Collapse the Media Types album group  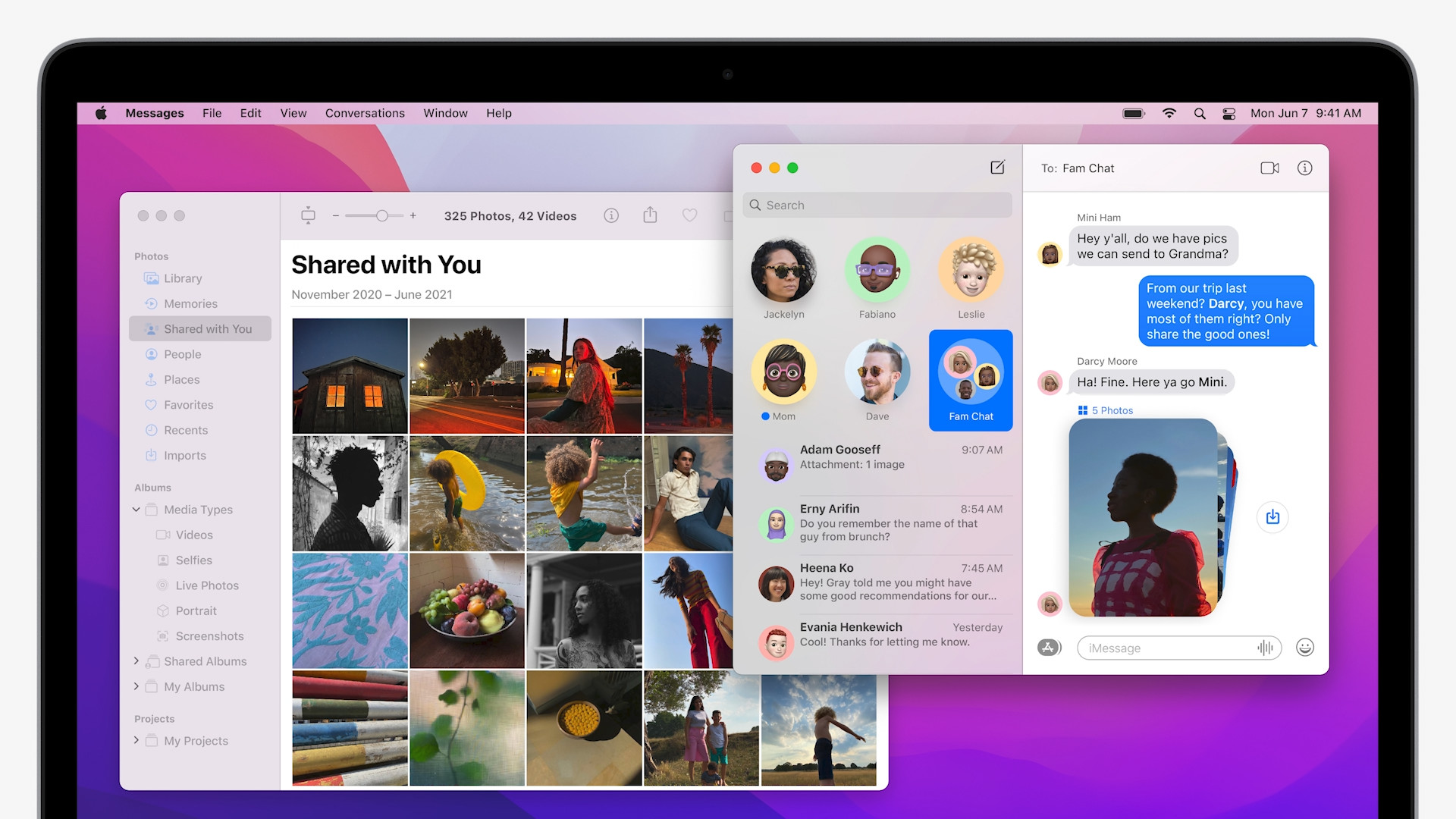pos(136,510)
